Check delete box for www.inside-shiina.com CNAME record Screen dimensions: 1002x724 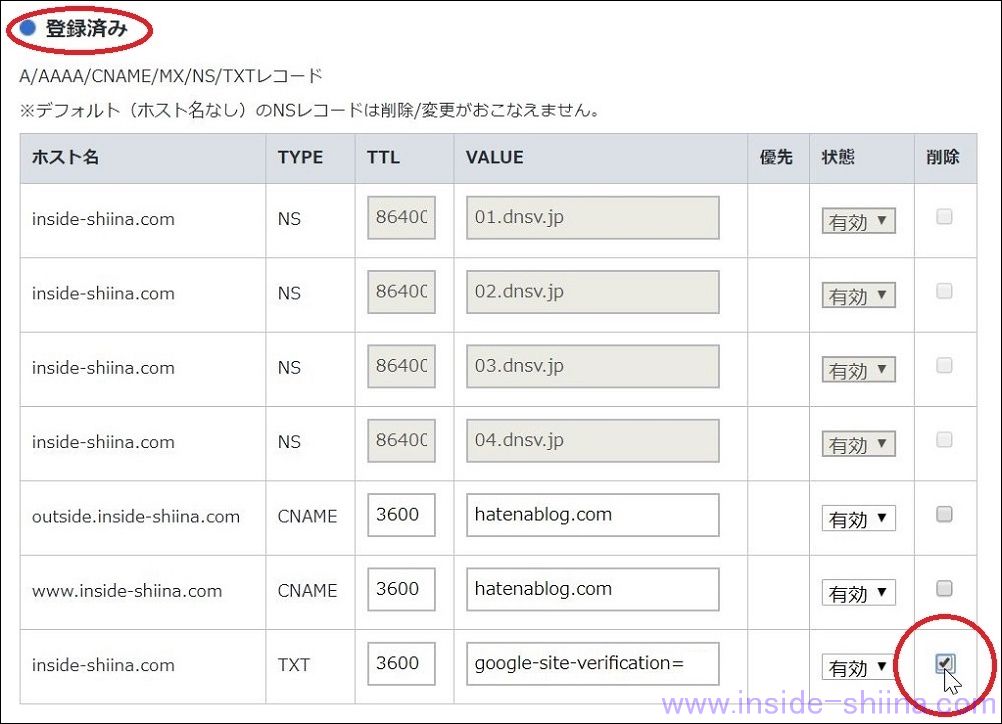[x=943, y=589]
